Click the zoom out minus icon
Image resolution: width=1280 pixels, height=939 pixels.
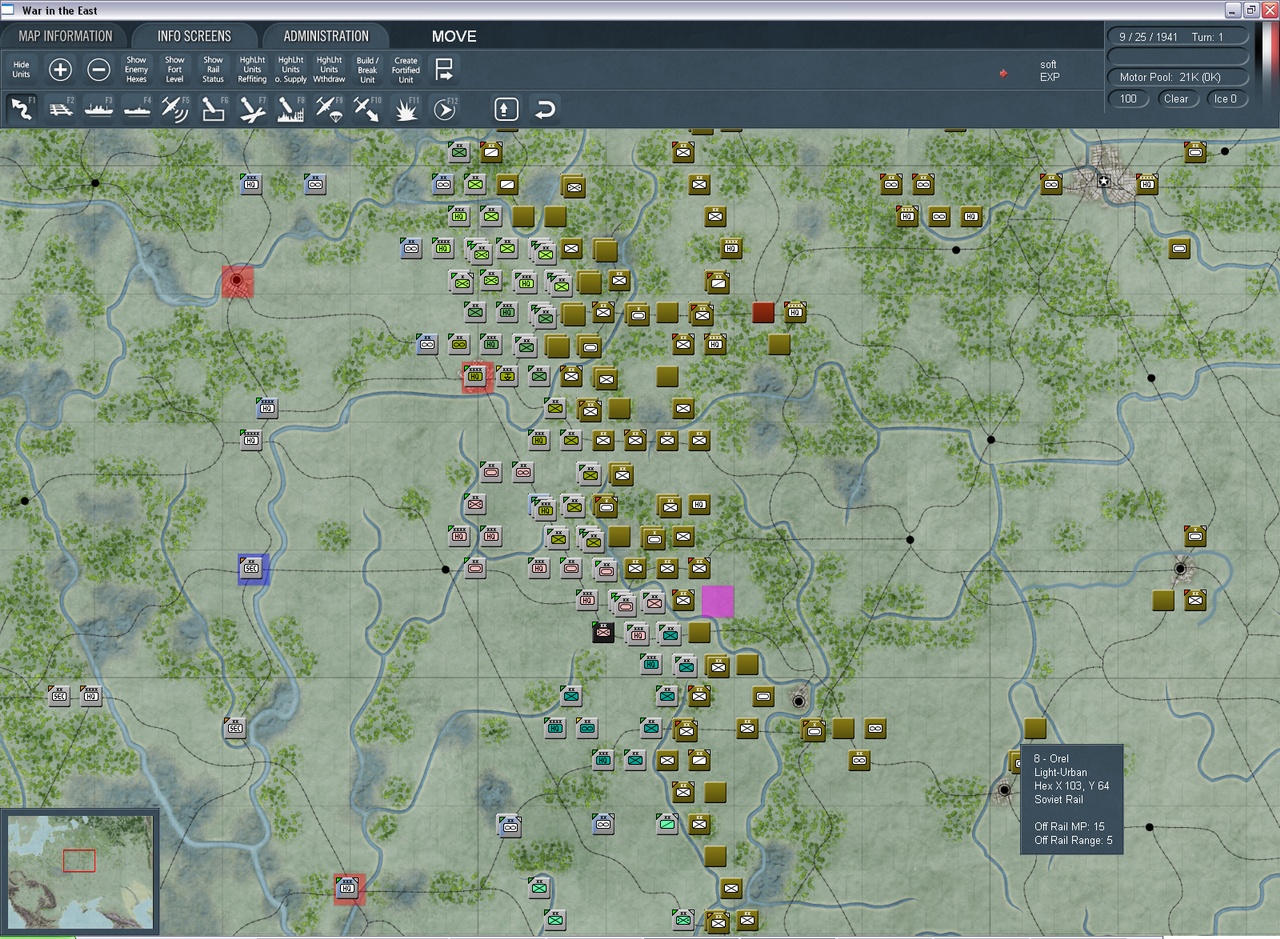[x=99, y=70]
